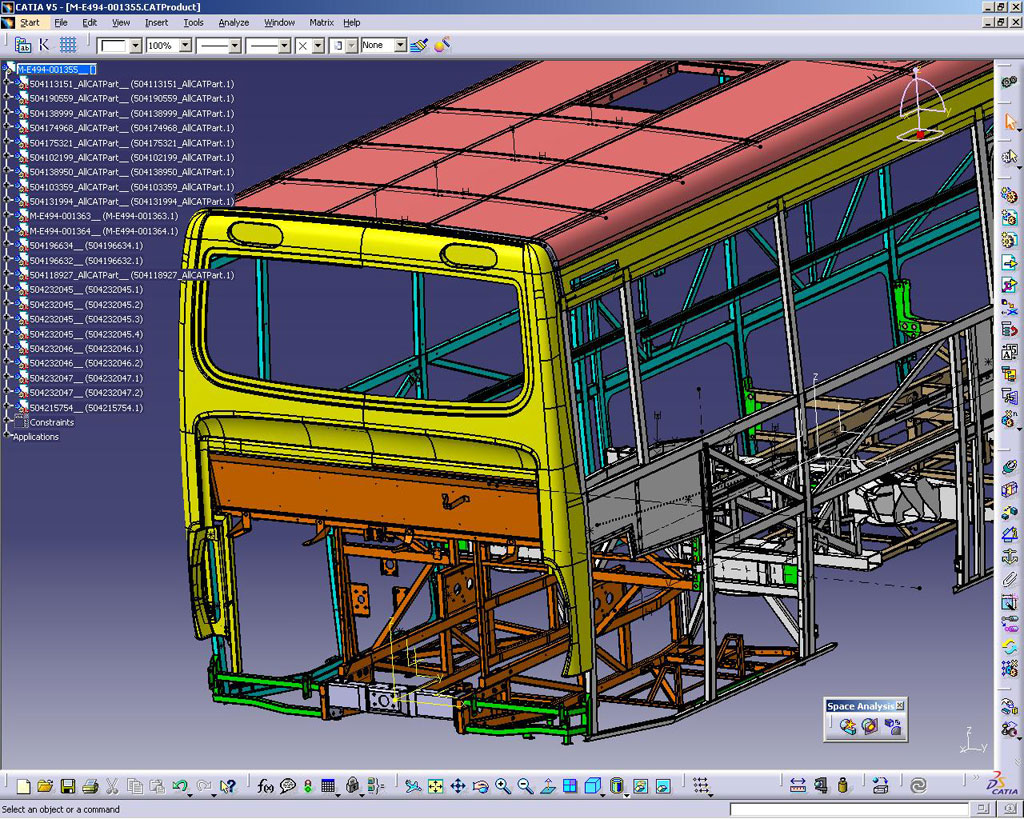The width and height of the screenshot is (1024, 819).
Task: Close the Space Analysis floating toolbar
Action: pyautogui.click(x=899, y=706)
